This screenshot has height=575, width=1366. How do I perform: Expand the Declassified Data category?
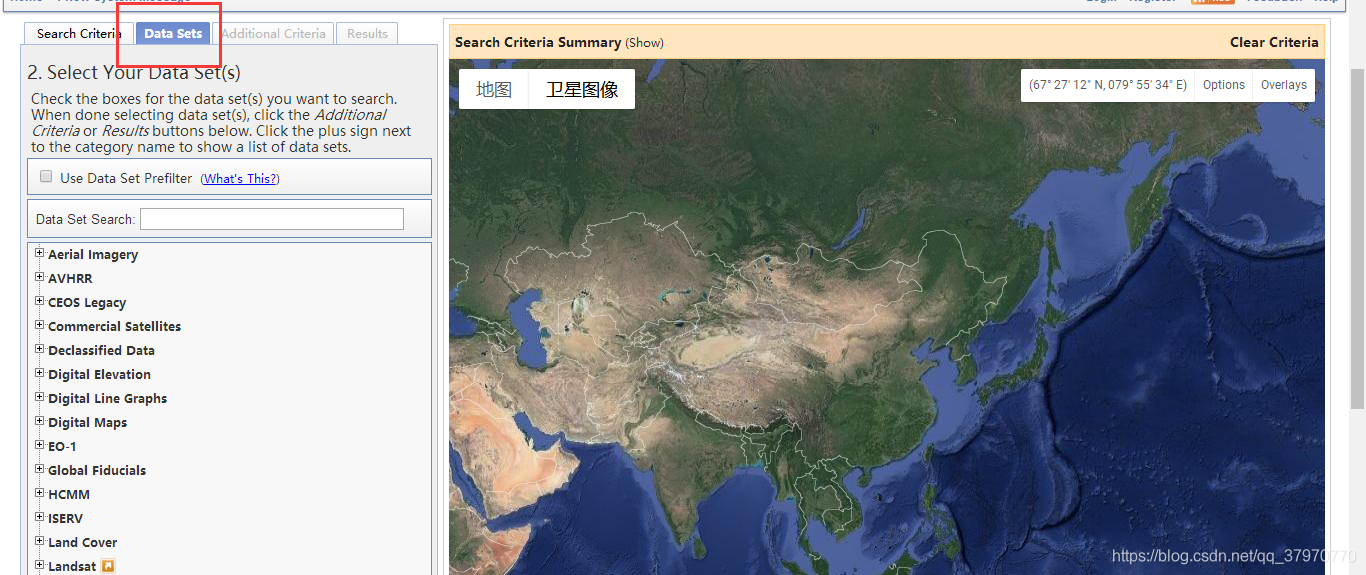[40, 349]
